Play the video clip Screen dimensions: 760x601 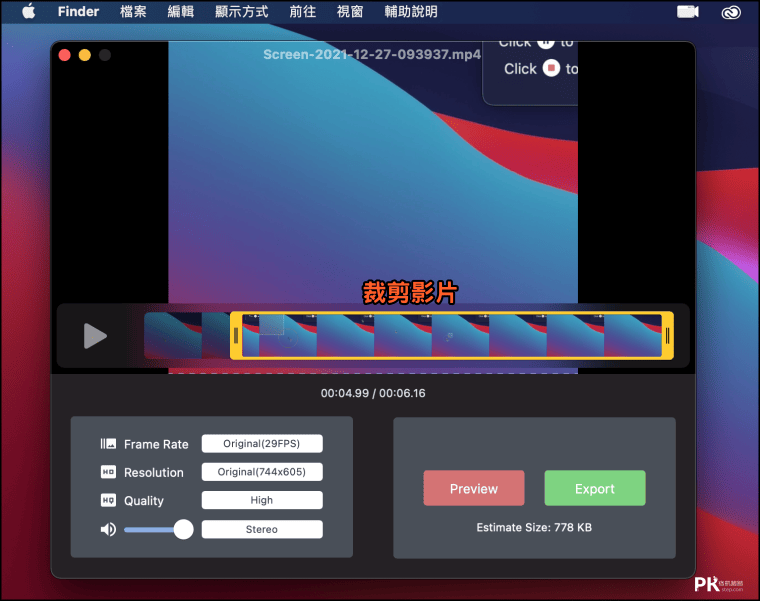pos(95,336)
